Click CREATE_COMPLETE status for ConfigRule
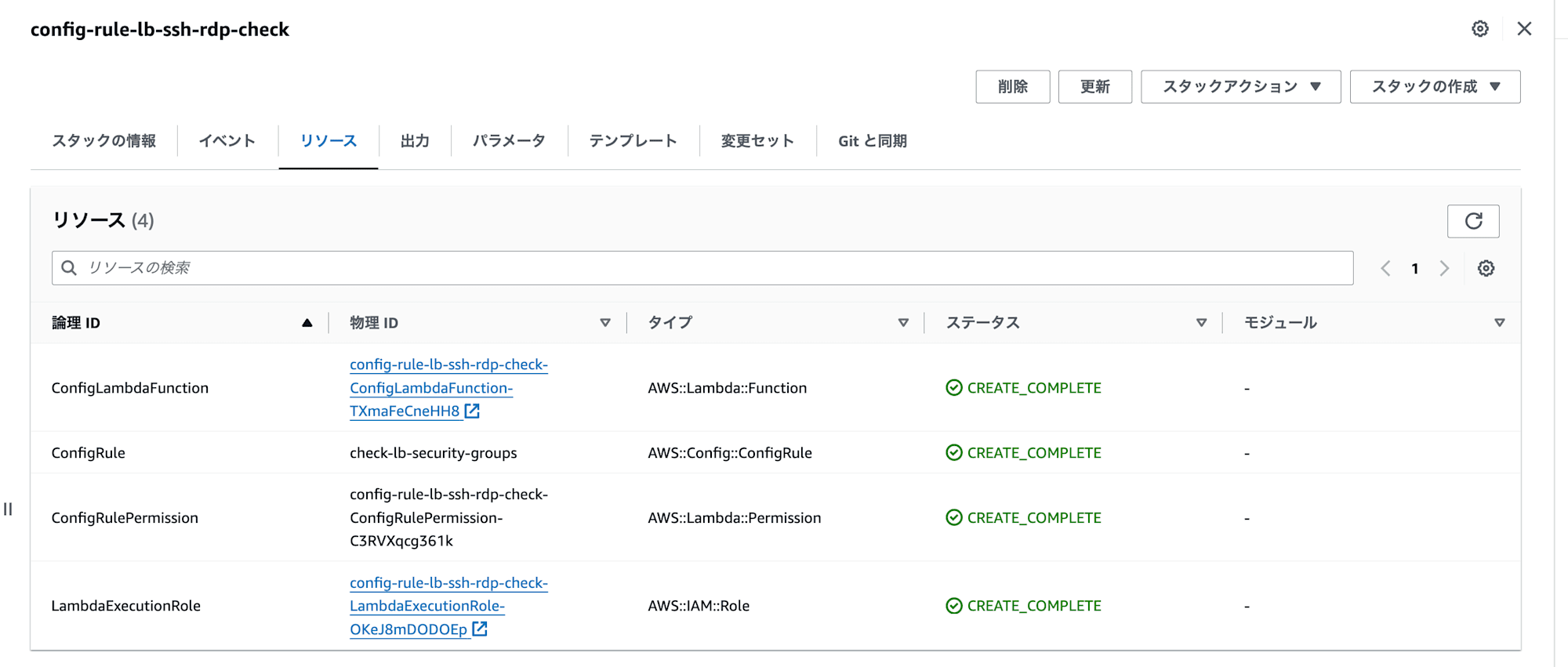The image size is (1568, 667). (x=1034, y=453)
